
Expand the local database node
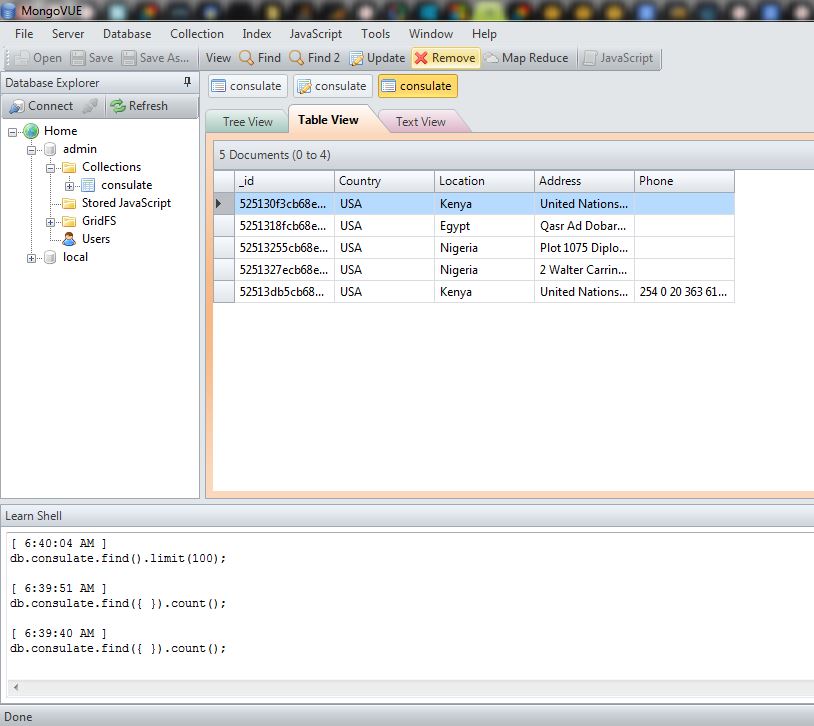(32, 257)
